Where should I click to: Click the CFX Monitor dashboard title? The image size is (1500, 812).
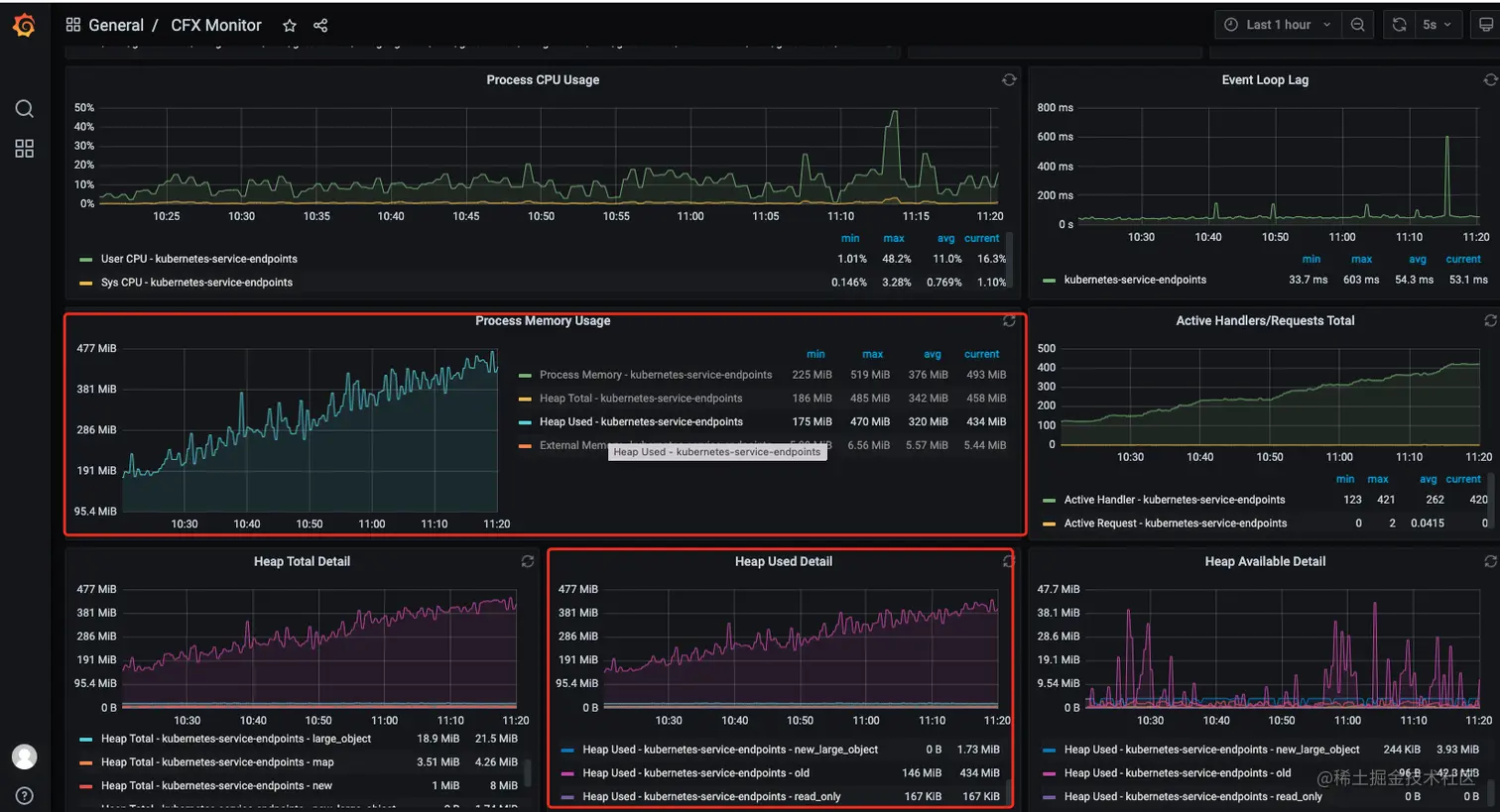pyautogui.click(x=216, y=26)
